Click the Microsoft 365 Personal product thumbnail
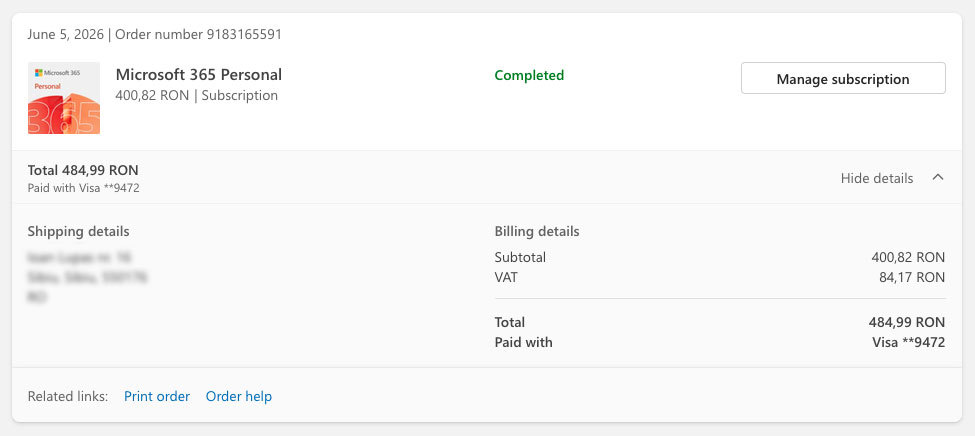The image size is (975, 436). [x=63, y=98]
